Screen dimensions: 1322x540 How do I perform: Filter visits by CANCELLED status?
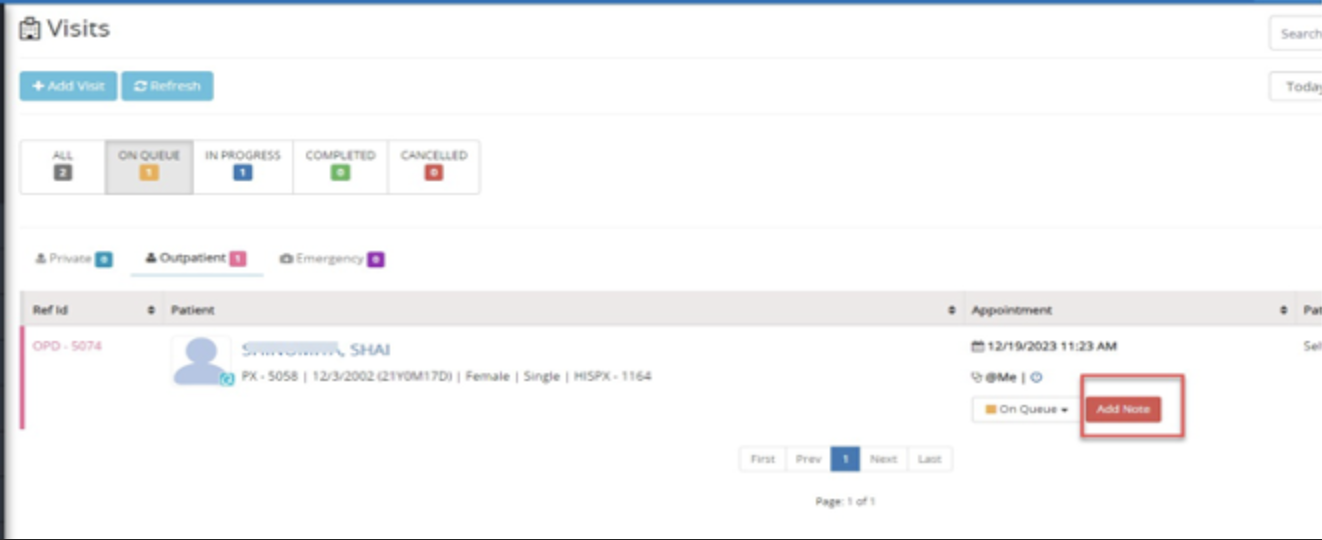tap(434, 166)
